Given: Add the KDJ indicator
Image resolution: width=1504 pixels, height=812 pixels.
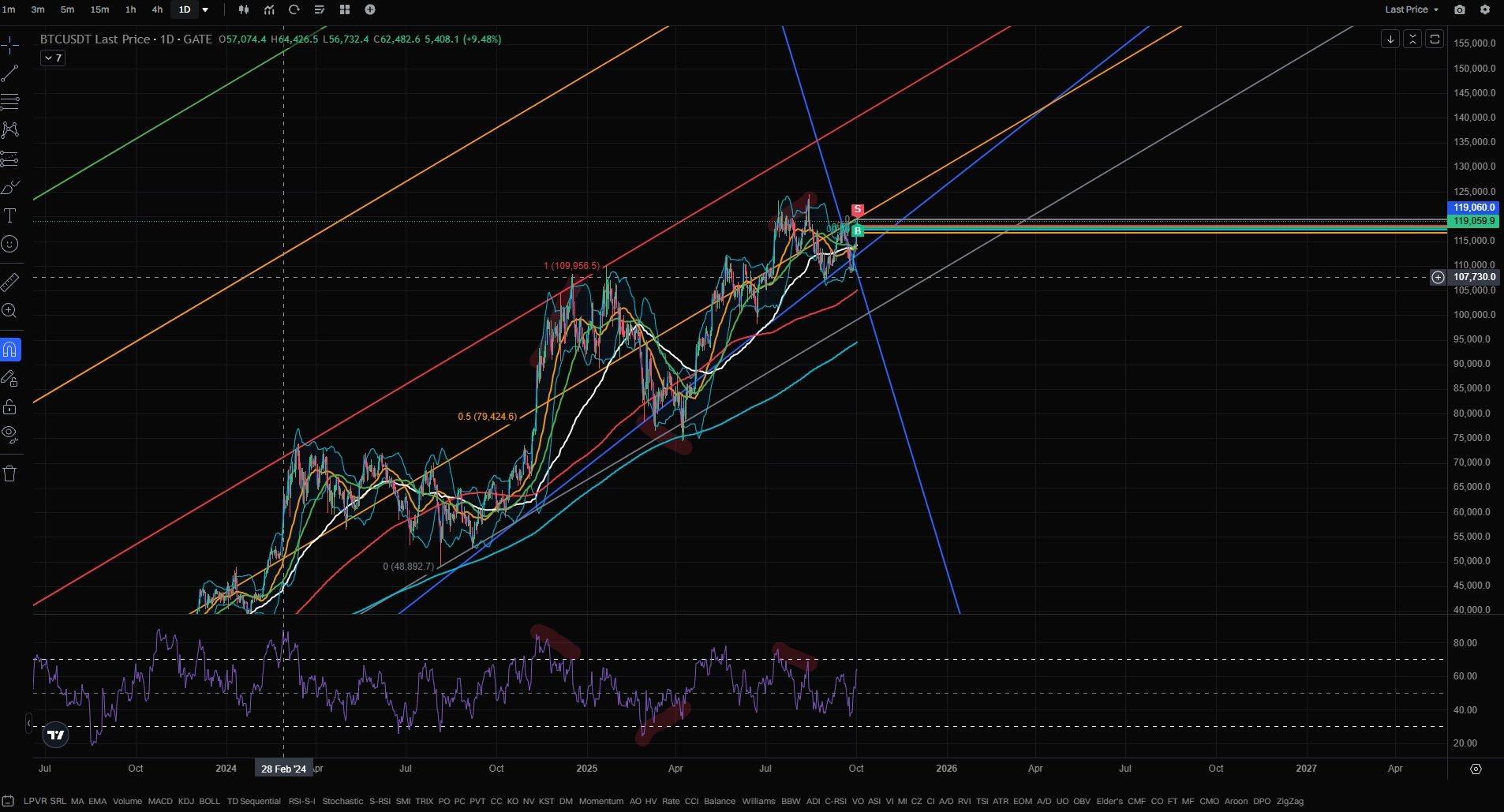Looking at the screenshot, I should 186,801.
